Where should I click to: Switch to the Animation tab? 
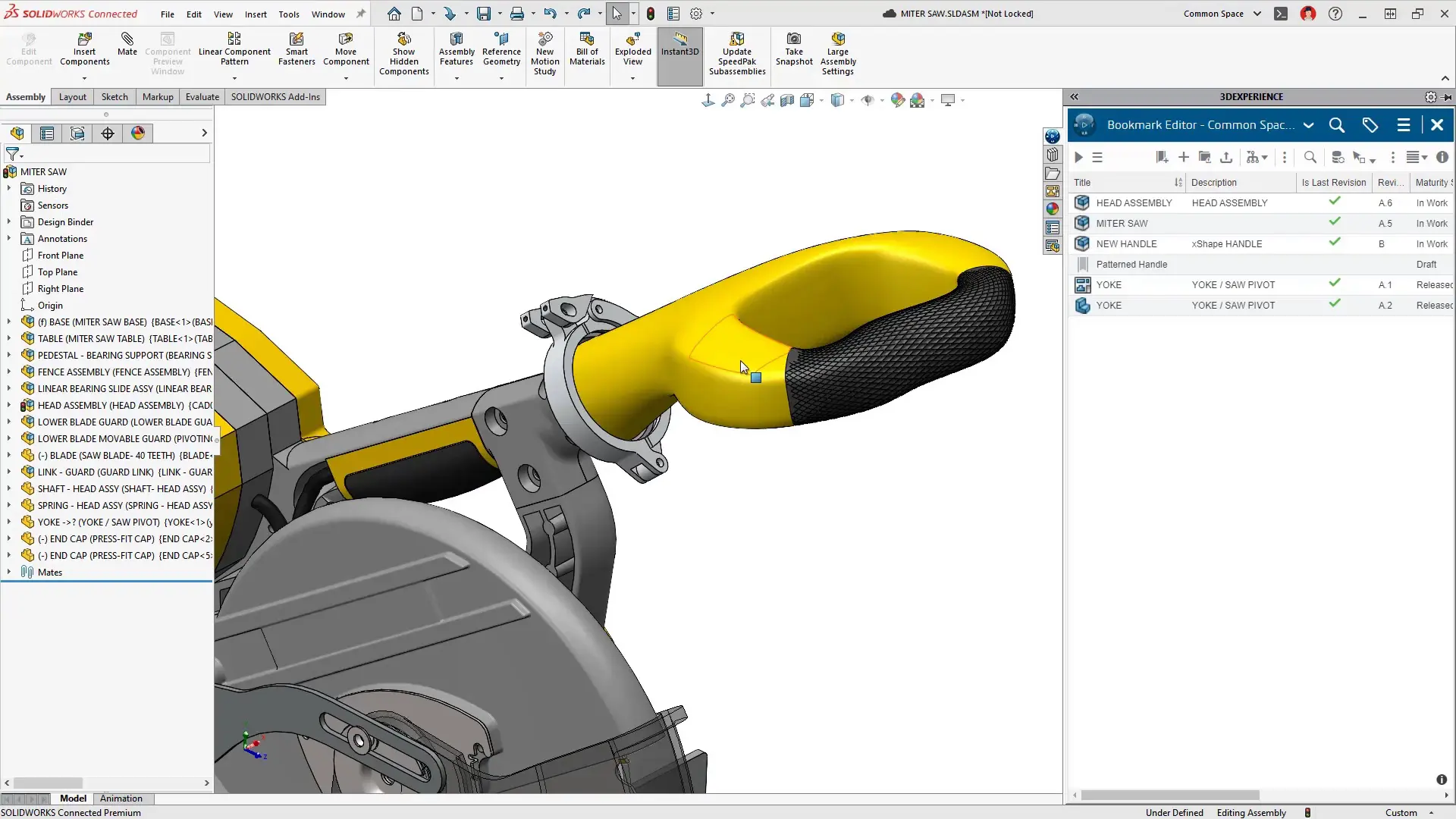[x=121, y=799]
